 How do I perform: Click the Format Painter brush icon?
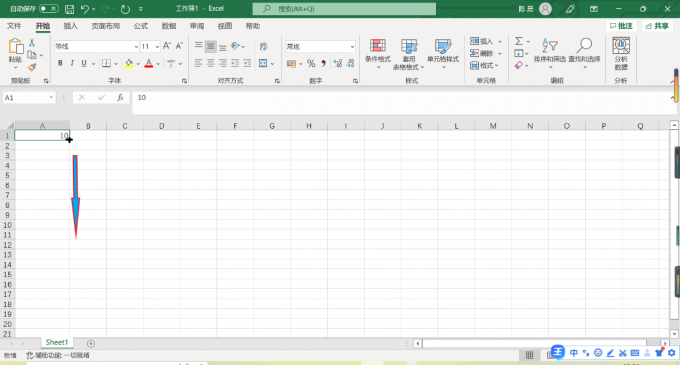point(32,67)
